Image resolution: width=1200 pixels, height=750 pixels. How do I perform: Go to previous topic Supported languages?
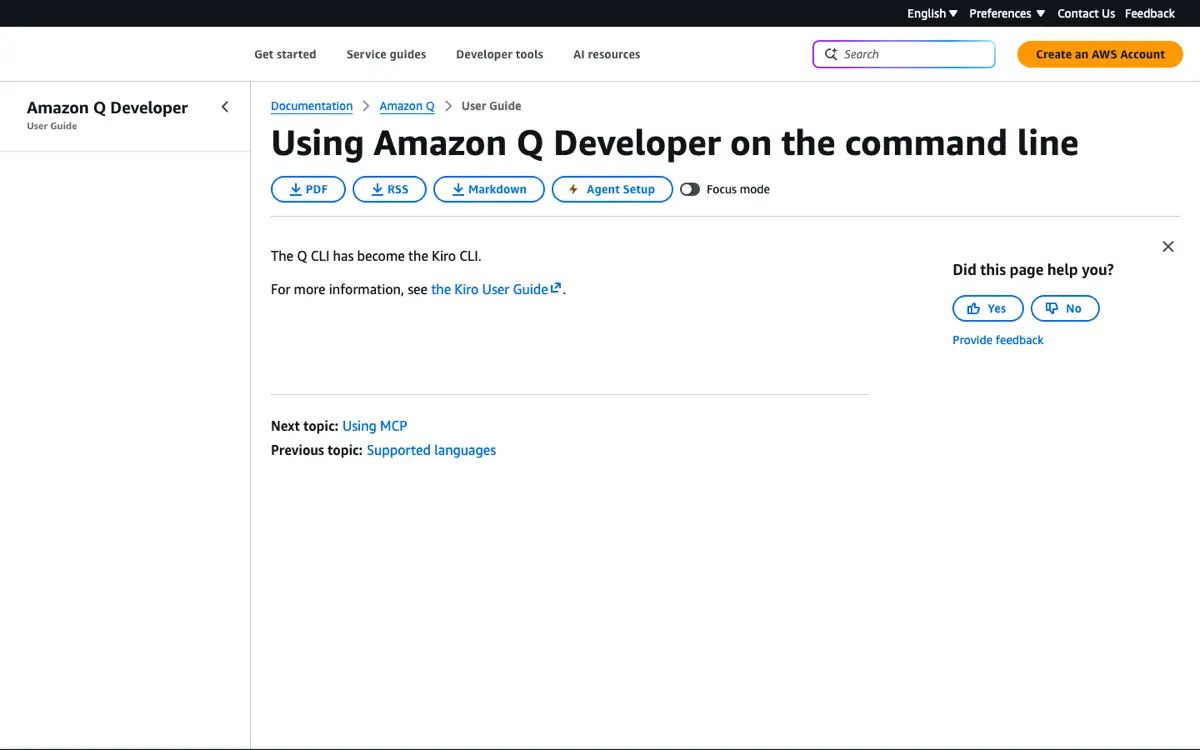click(x=431, y=450)
